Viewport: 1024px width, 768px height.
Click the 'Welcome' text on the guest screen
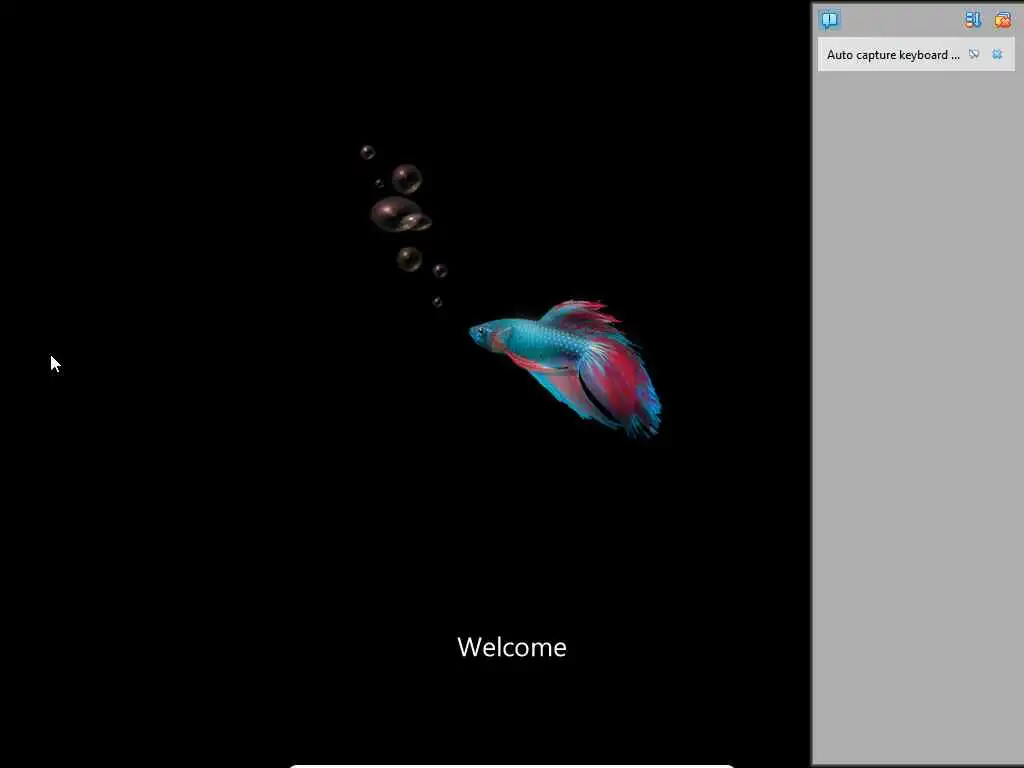pos(512,647)
